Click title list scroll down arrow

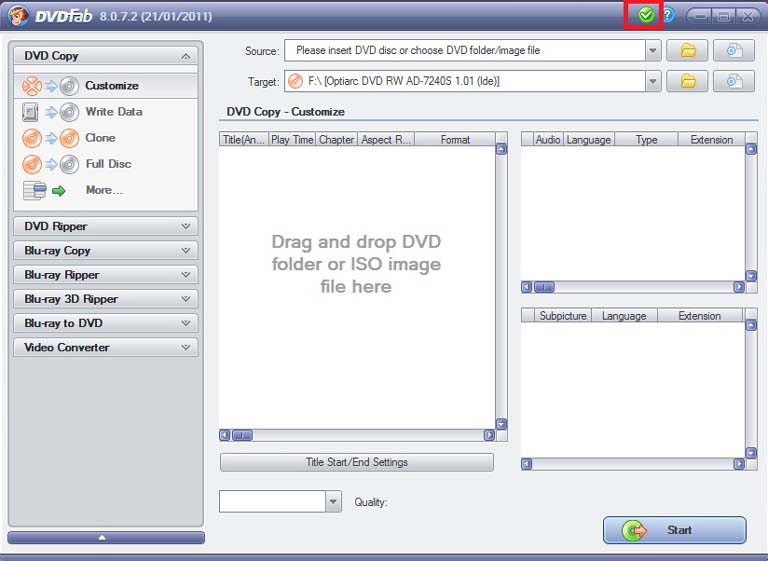click(x=501, y=424)
